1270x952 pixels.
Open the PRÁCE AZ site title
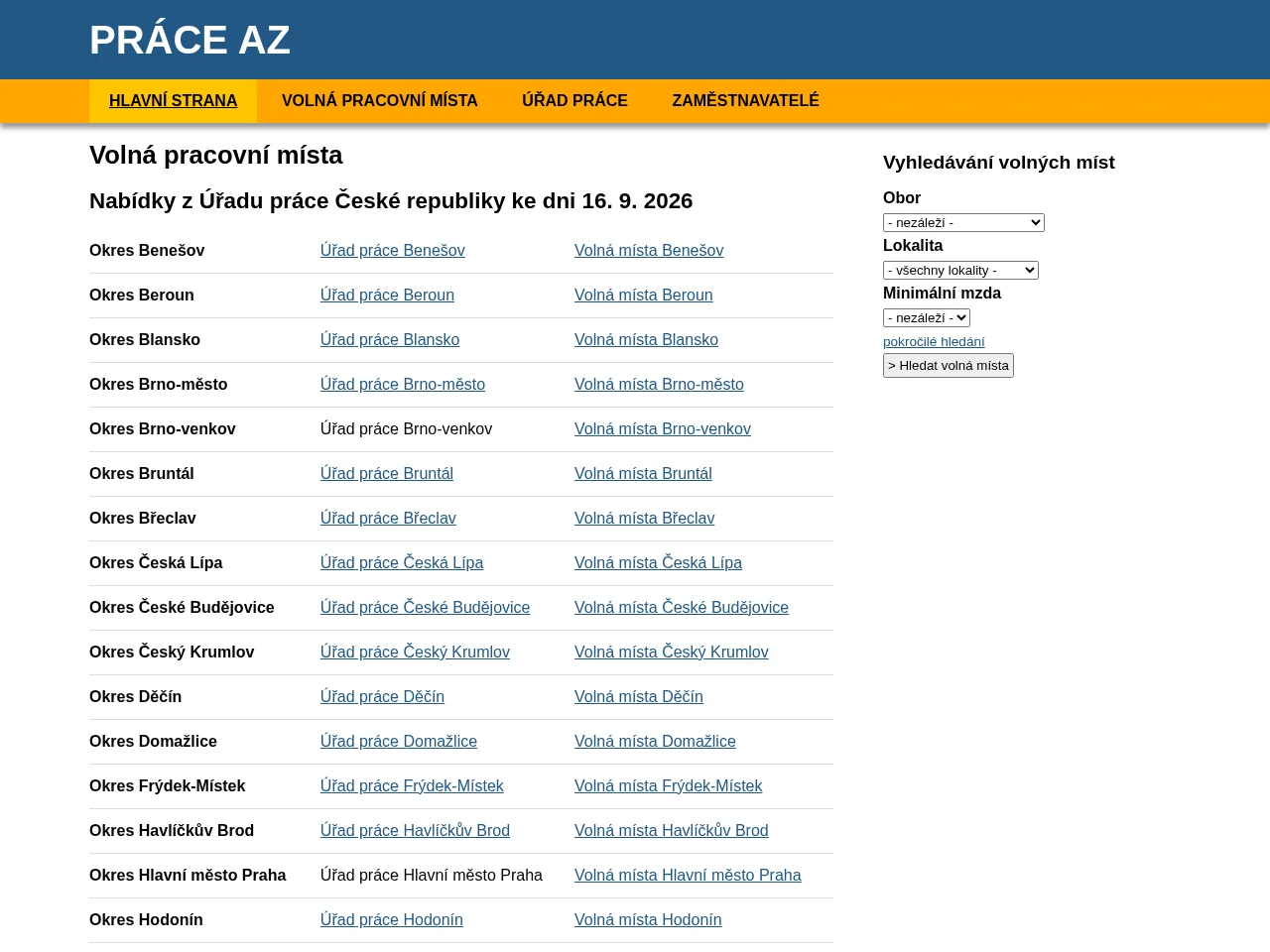click(190, 41)
